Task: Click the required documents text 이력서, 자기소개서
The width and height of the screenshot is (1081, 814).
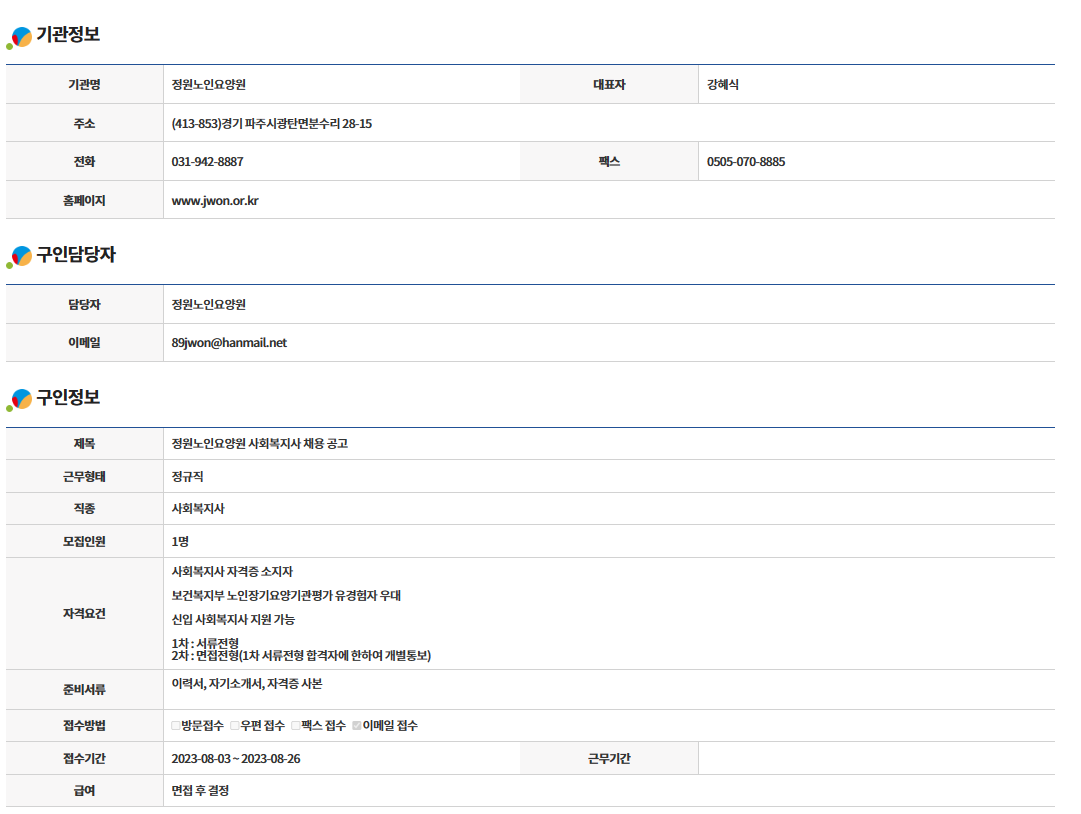Action: [246, 684]
